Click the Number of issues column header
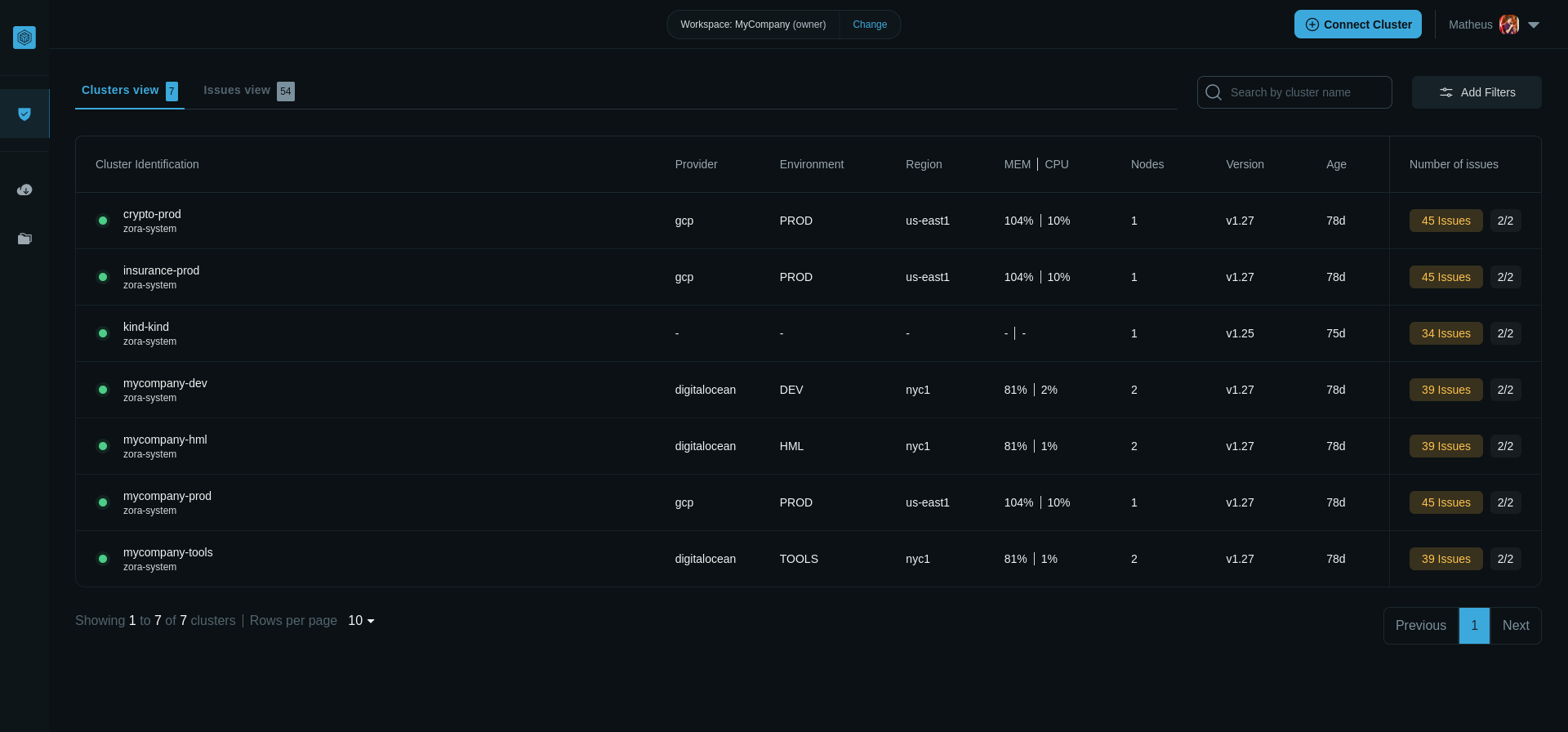The width and height of the screenshot is (1568, 732). point(1454,164)
